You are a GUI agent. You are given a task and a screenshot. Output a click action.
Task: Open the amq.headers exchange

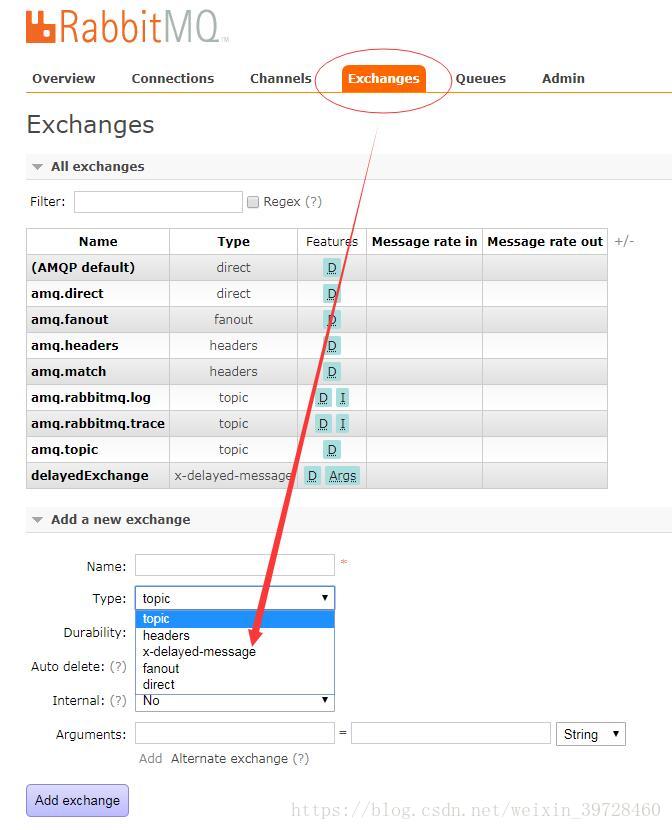coord(75,345)
